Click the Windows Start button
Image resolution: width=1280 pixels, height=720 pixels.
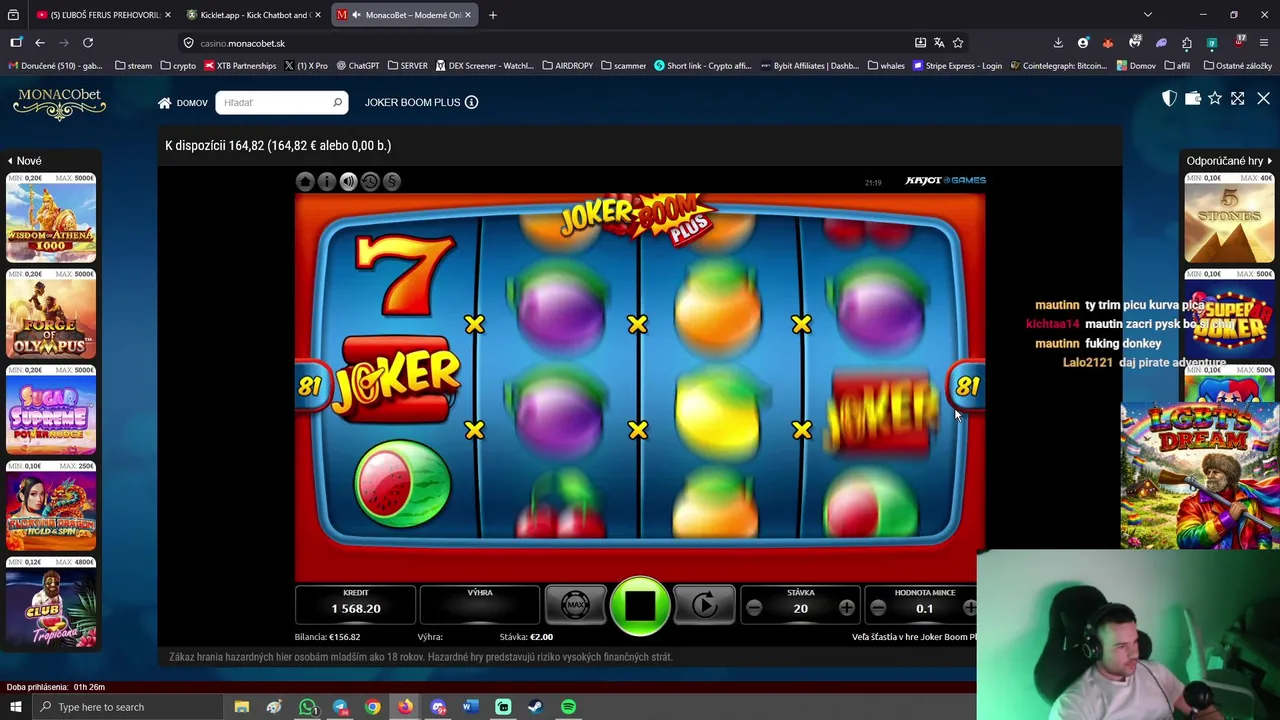[15, 707]
